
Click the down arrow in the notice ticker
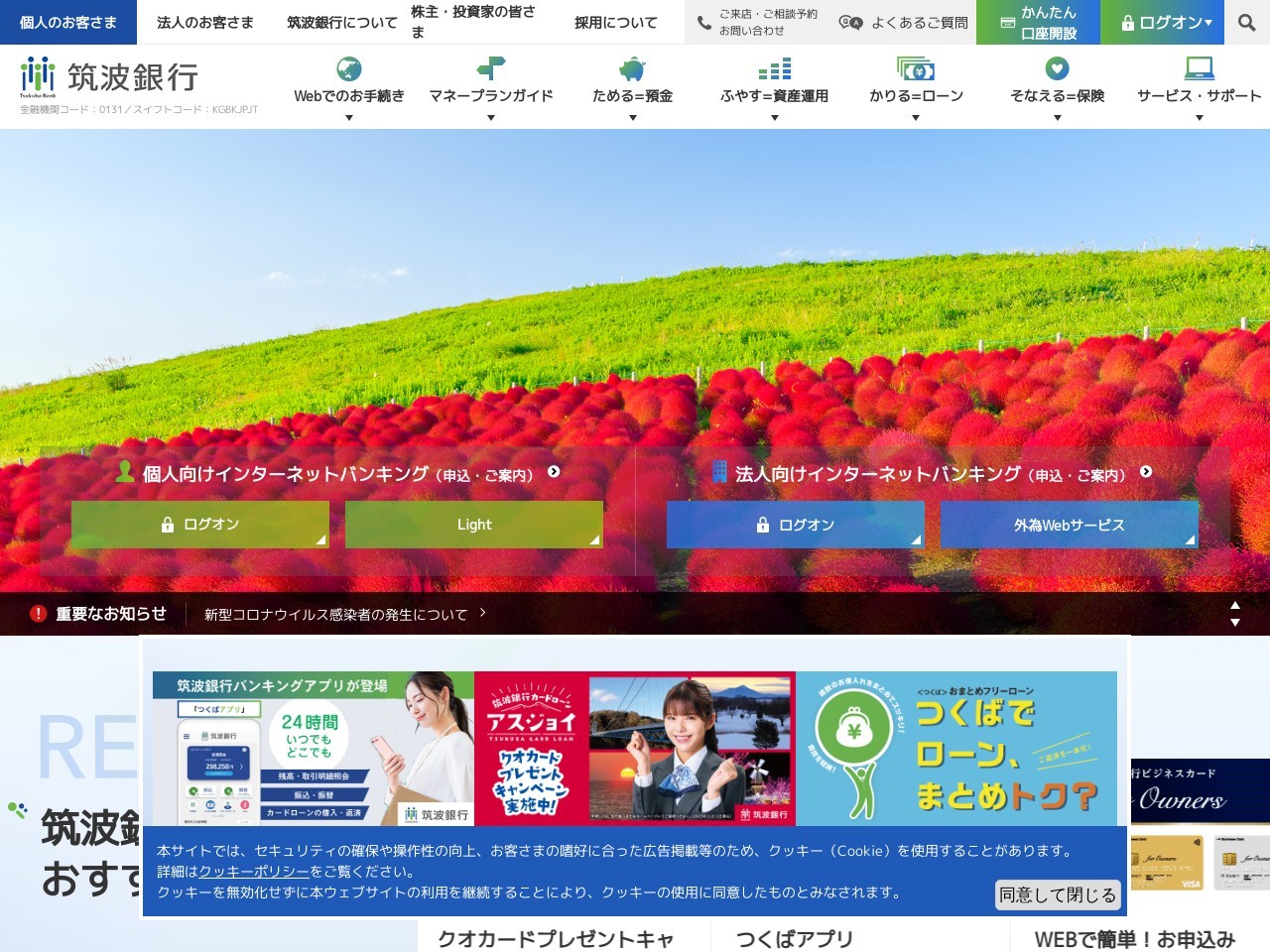1235,623
